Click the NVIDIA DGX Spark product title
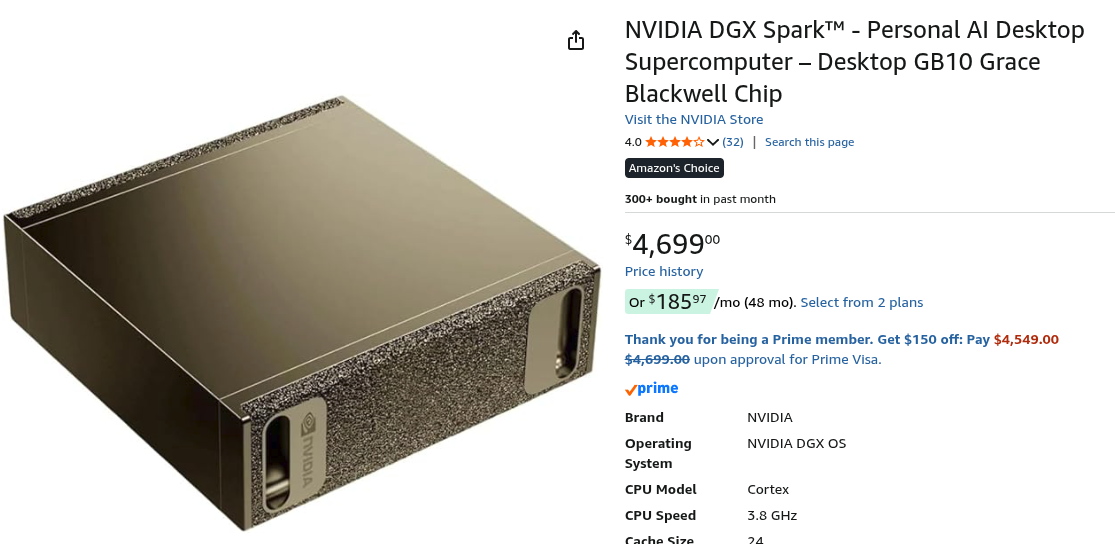The width and height of the screenshot is (1115, 544). 854,62
